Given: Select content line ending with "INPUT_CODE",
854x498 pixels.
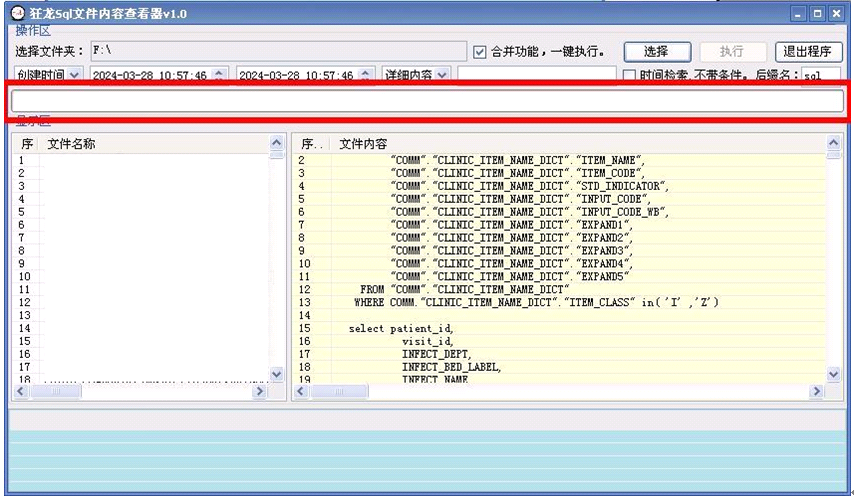Looking at the screenshot, I should (560, 199).
